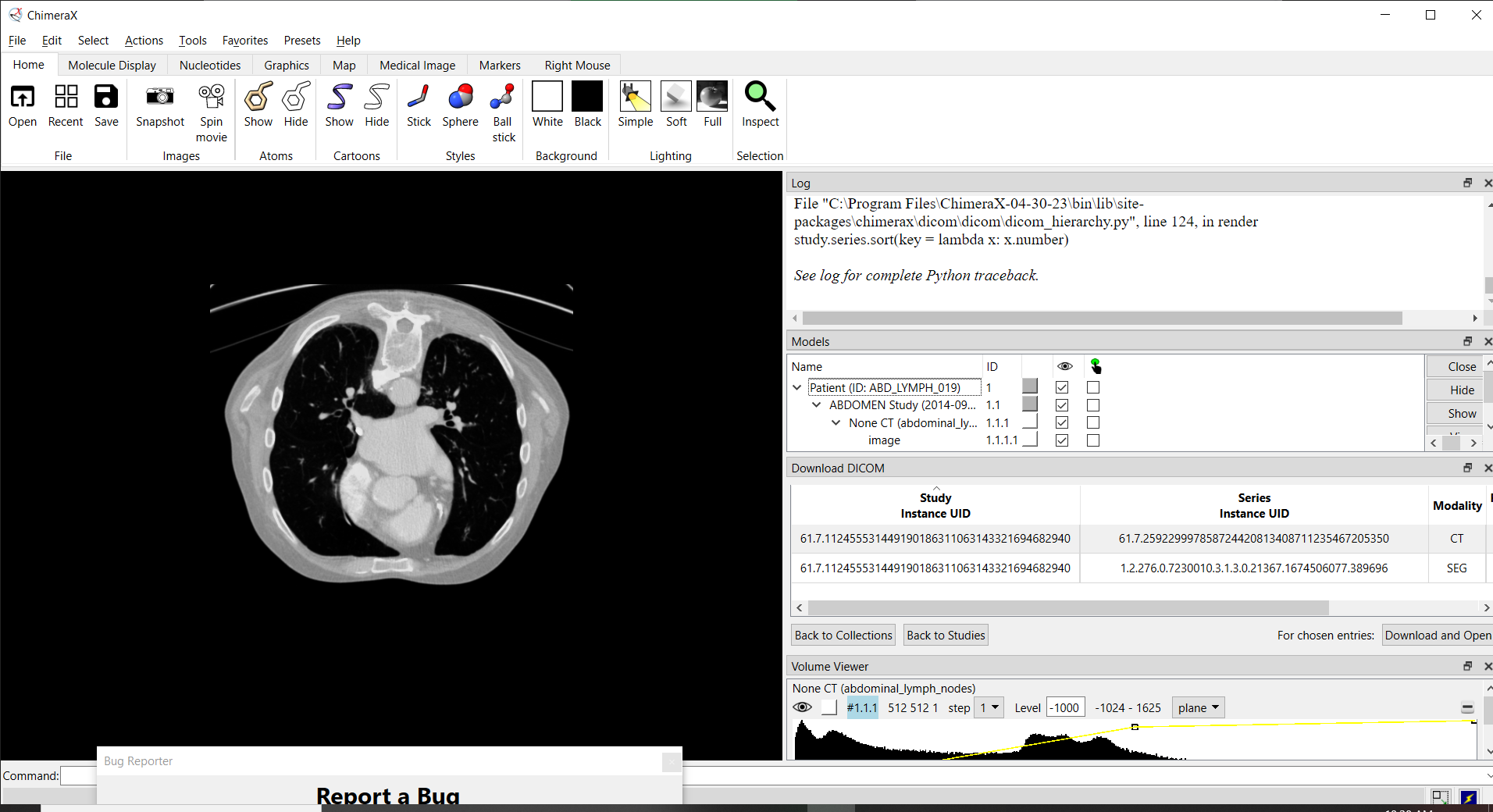Toggle the select checkbox for image model
This screenshot has width=1493, height=812.
(1093, 440)
